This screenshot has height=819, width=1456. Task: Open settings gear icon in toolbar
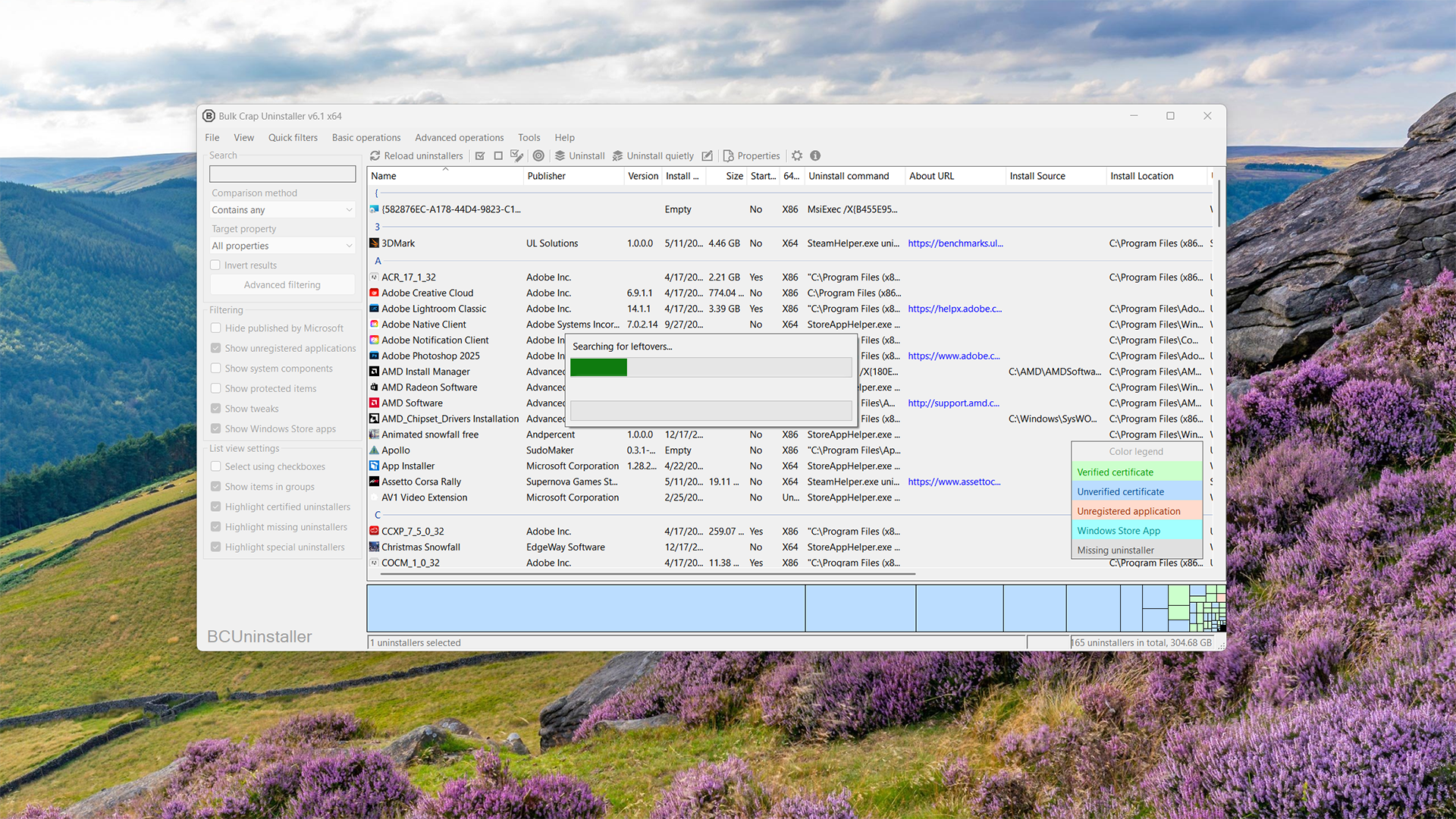797,155
